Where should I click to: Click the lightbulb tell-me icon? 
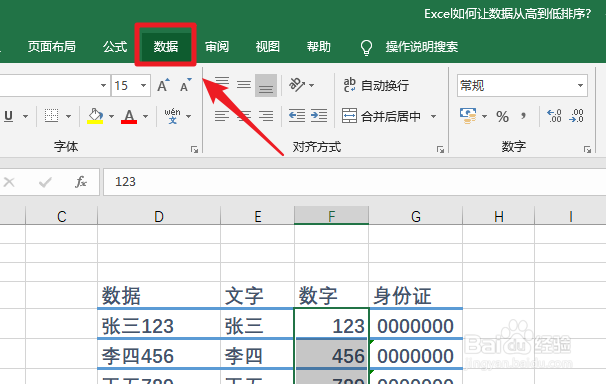pyautogui.click(x=366, y=48)
